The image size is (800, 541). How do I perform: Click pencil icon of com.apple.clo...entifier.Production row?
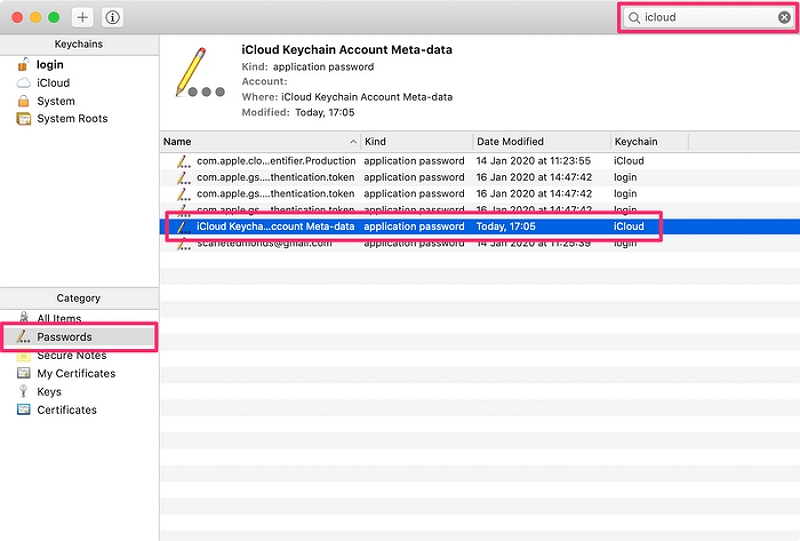click(x=183, y=161)
